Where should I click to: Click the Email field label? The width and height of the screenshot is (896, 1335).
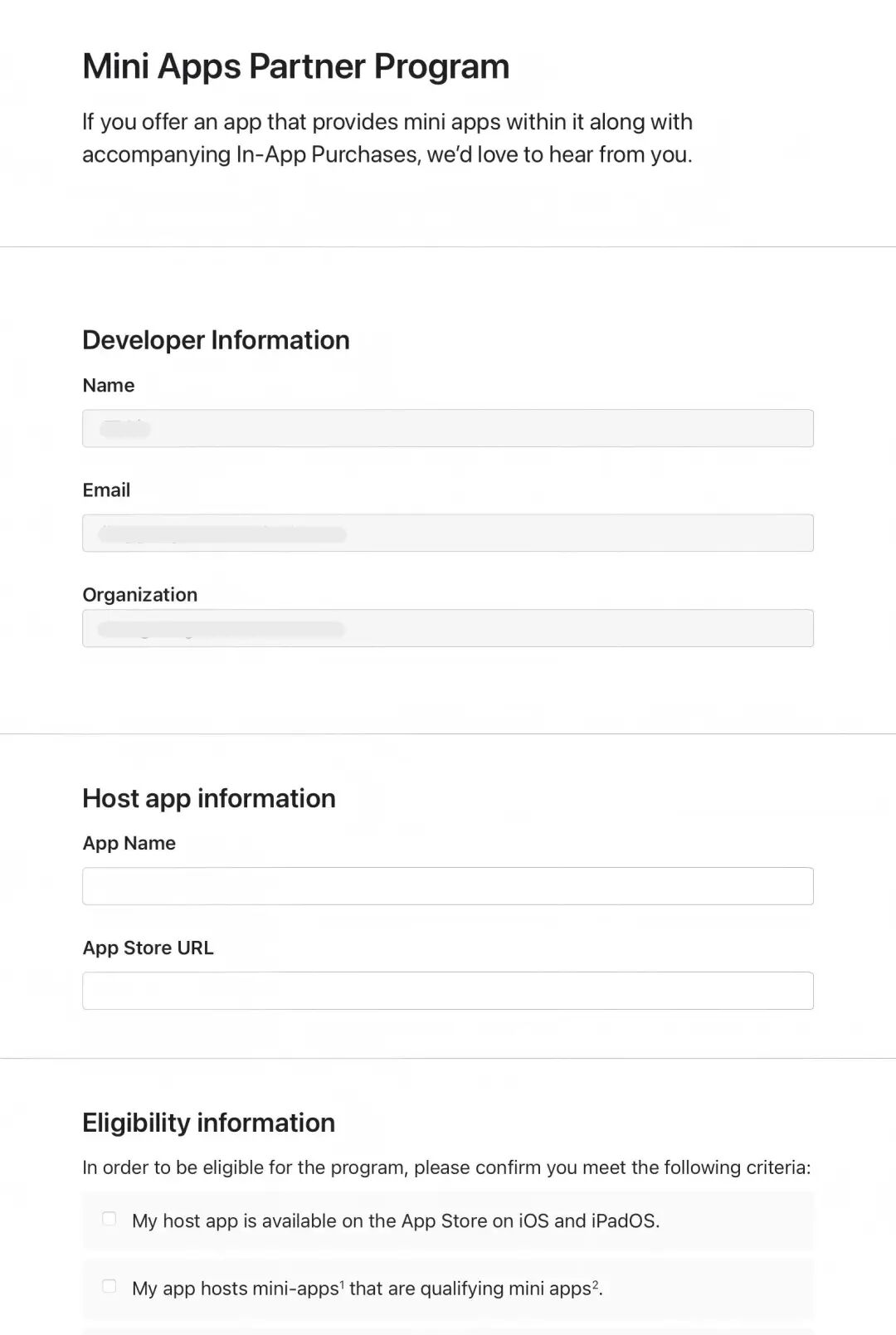pyautogui.click(x=106, y=490)
